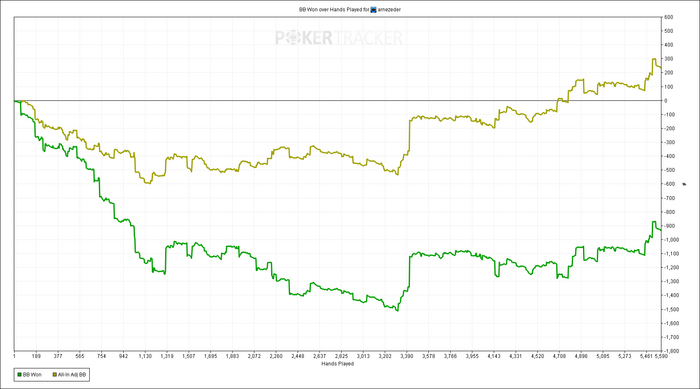Click the x-axis label 942
The image size is (700, 389).
124,356
